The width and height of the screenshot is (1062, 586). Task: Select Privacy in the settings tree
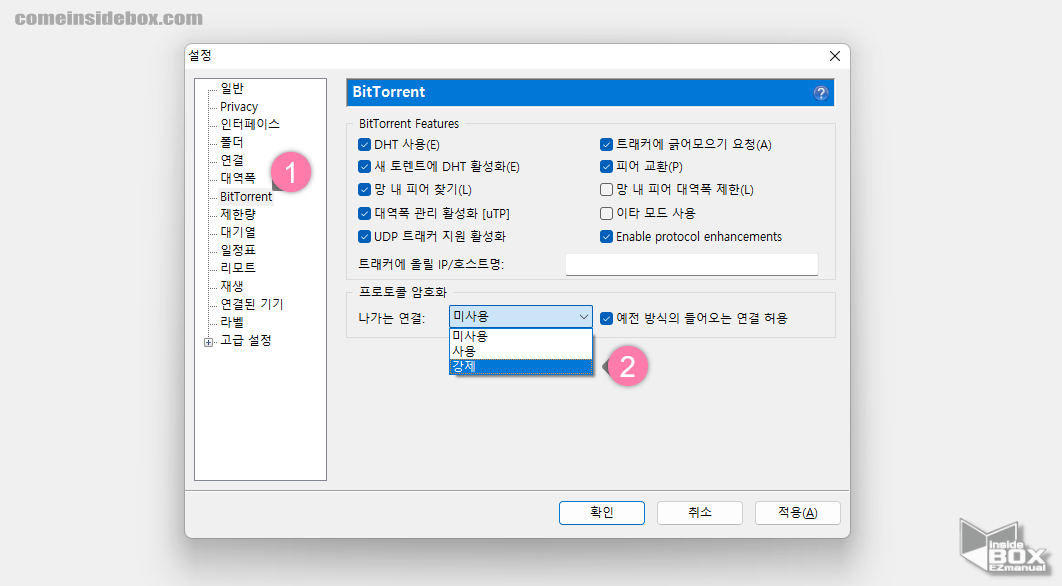238,106
